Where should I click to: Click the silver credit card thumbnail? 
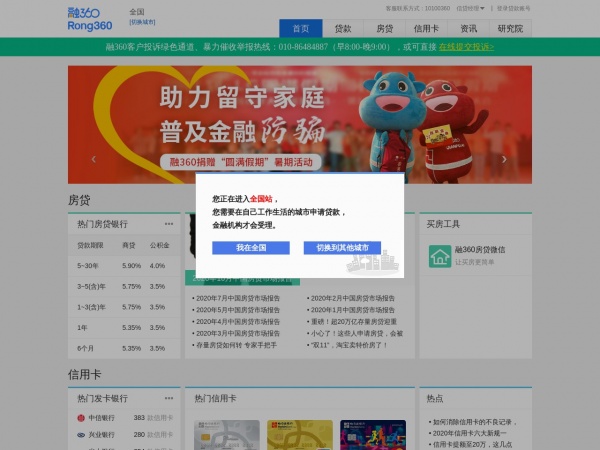(x=227, y=435)
